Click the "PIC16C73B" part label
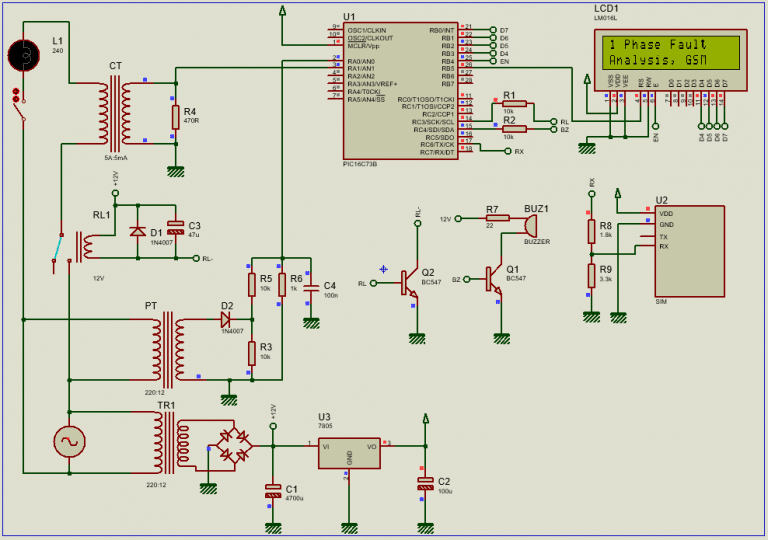The image size is (768, 540). pyautogui.click(x=360, y=164)
